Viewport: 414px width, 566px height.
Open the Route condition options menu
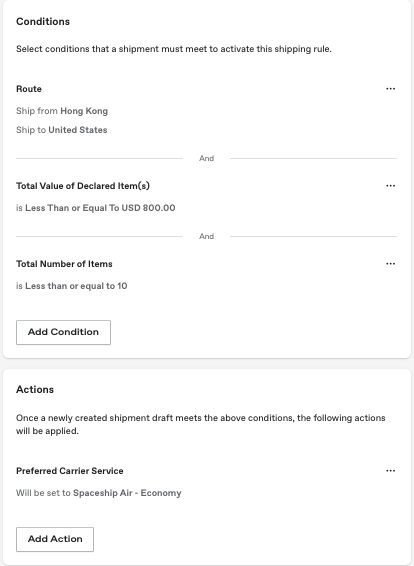click(391, 89)
